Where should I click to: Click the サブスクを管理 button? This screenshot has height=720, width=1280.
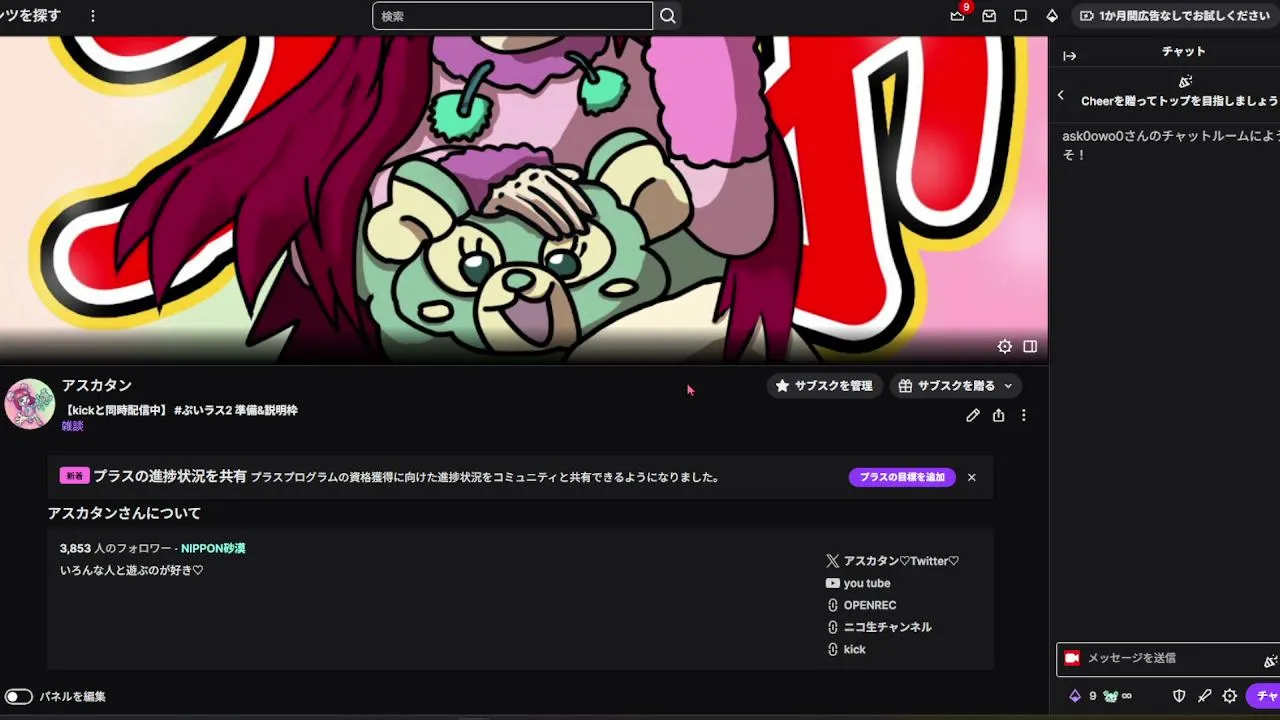pos(824,386)
